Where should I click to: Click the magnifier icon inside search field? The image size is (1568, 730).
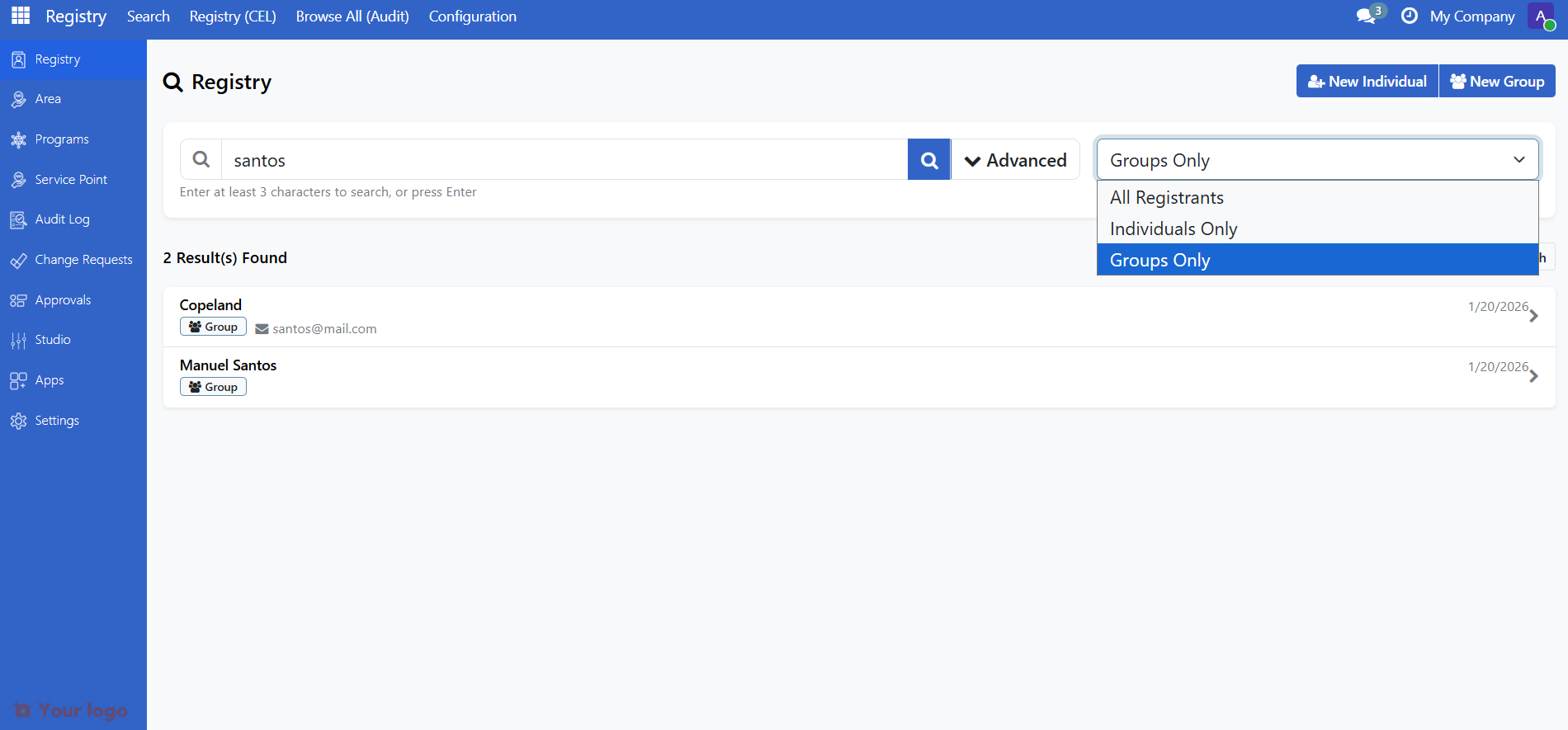pos(201,159)
